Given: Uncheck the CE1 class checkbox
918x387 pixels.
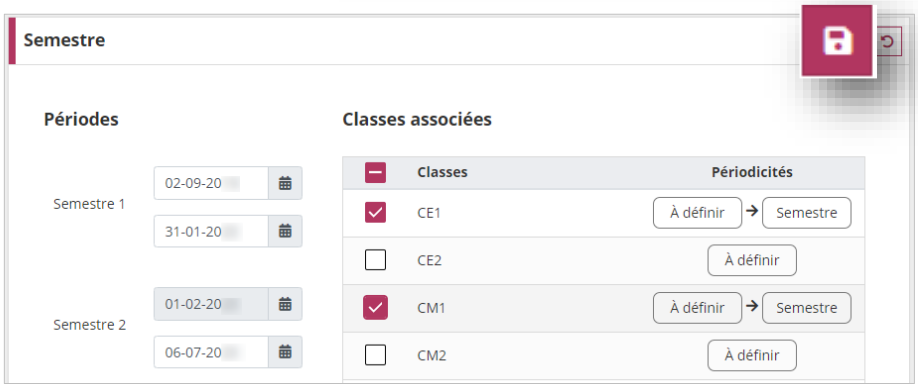Looking at the screenshot, I should (x=375, y=213).
